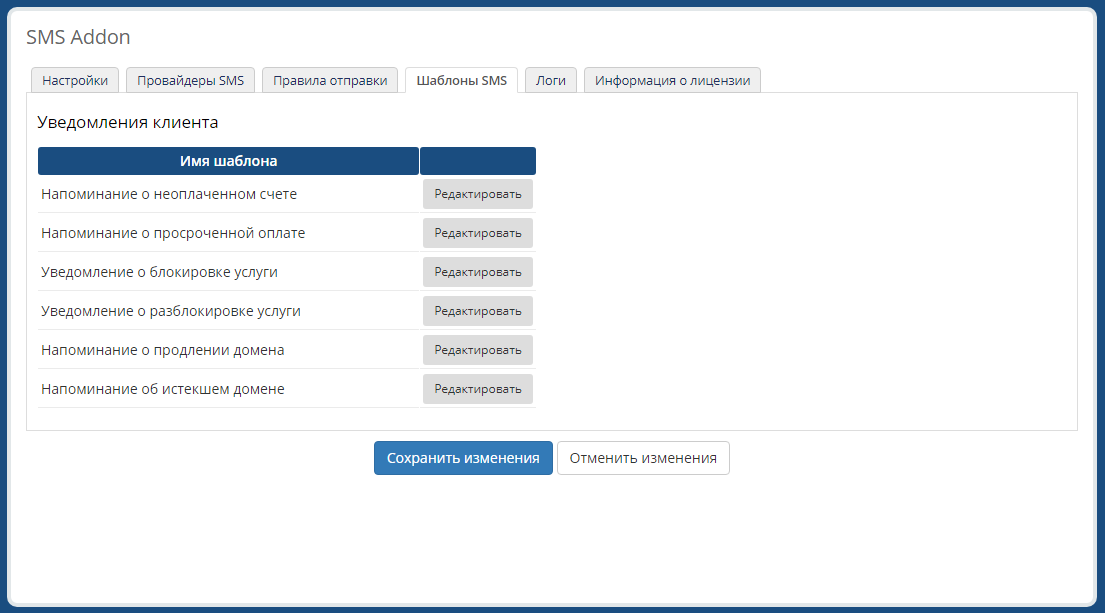Image resolution: width=1105 pixels, height=613 pixels.
Task: Save changes with Сохранить изменения
Action: tap(463, 458)
